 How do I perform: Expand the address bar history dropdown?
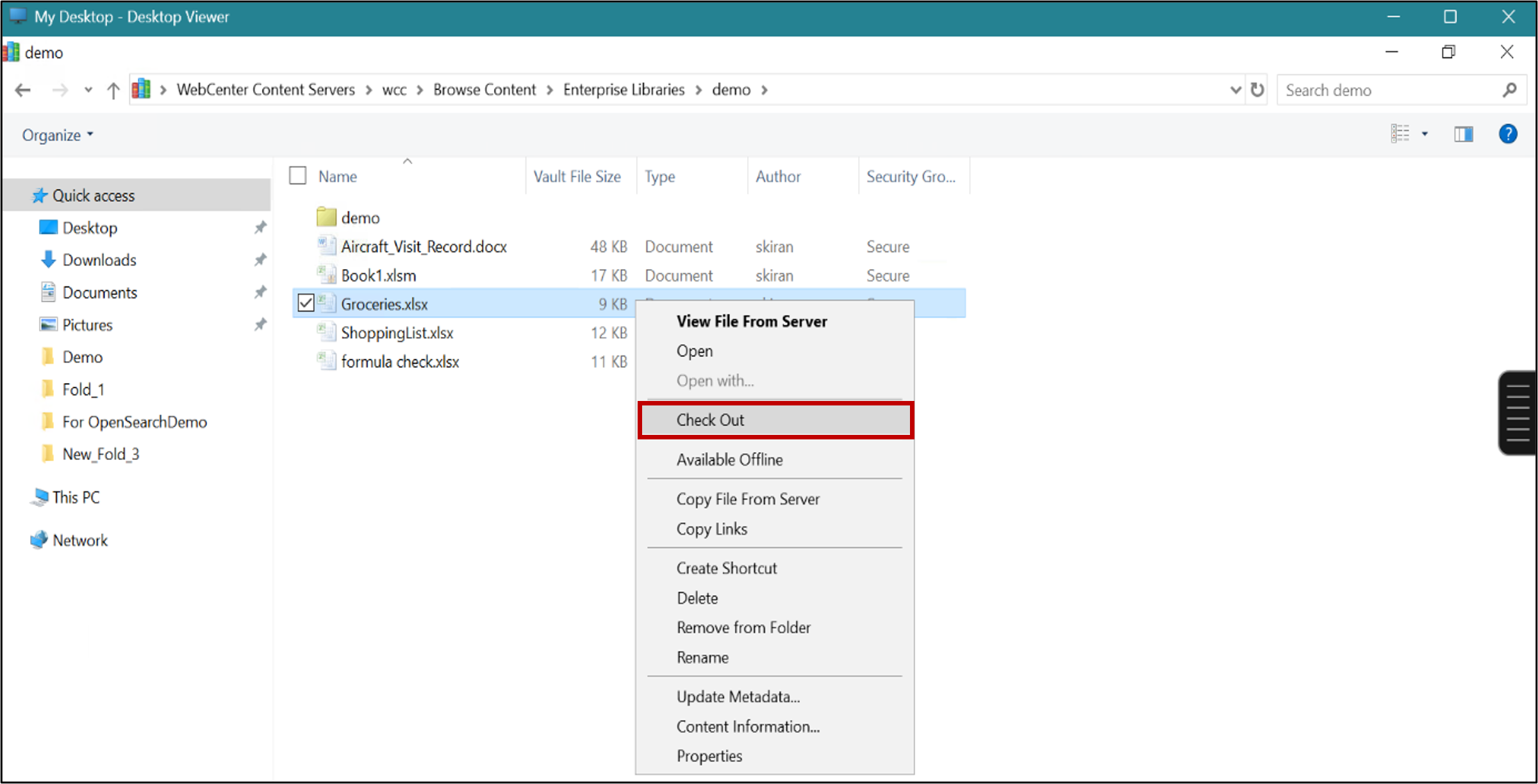(x=1236, y=90)
